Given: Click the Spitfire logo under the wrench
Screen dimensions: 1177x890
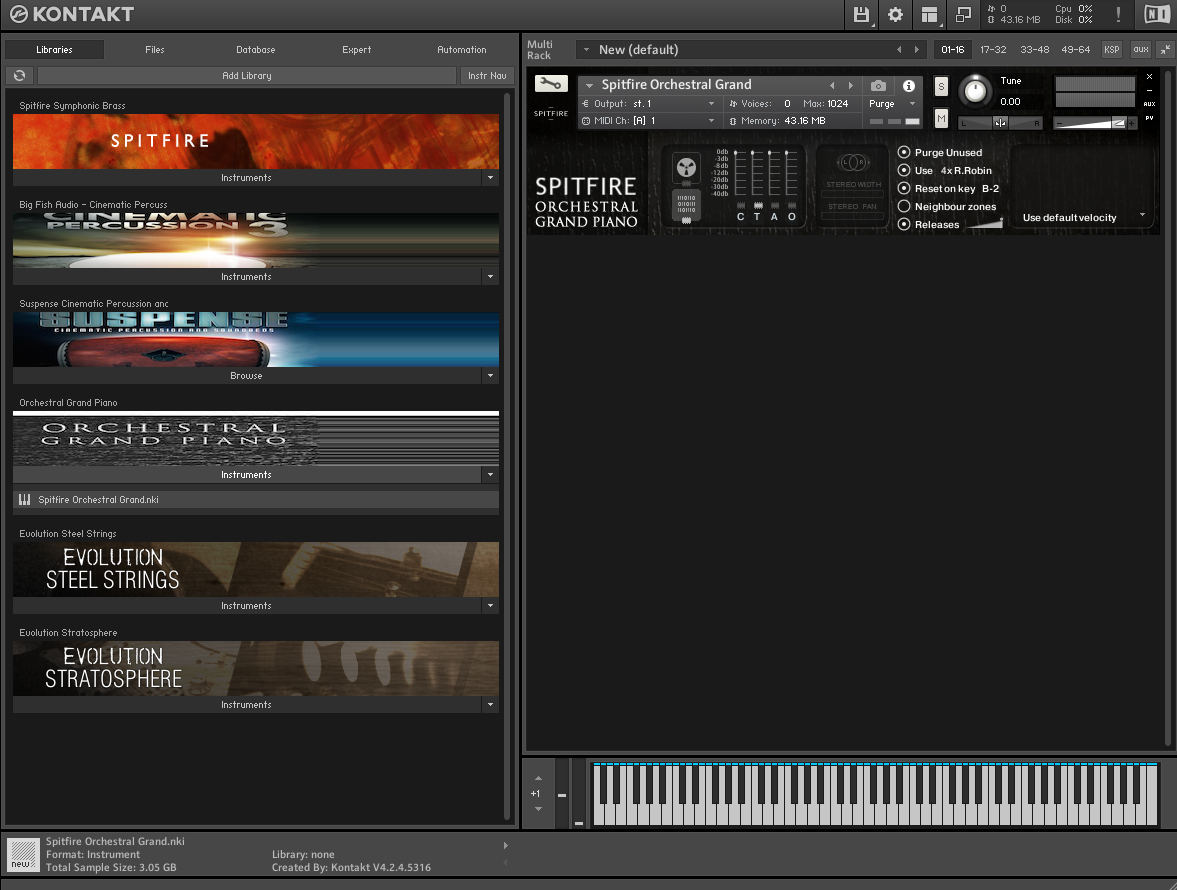Looking at the screenshot, I should [551, 111].
